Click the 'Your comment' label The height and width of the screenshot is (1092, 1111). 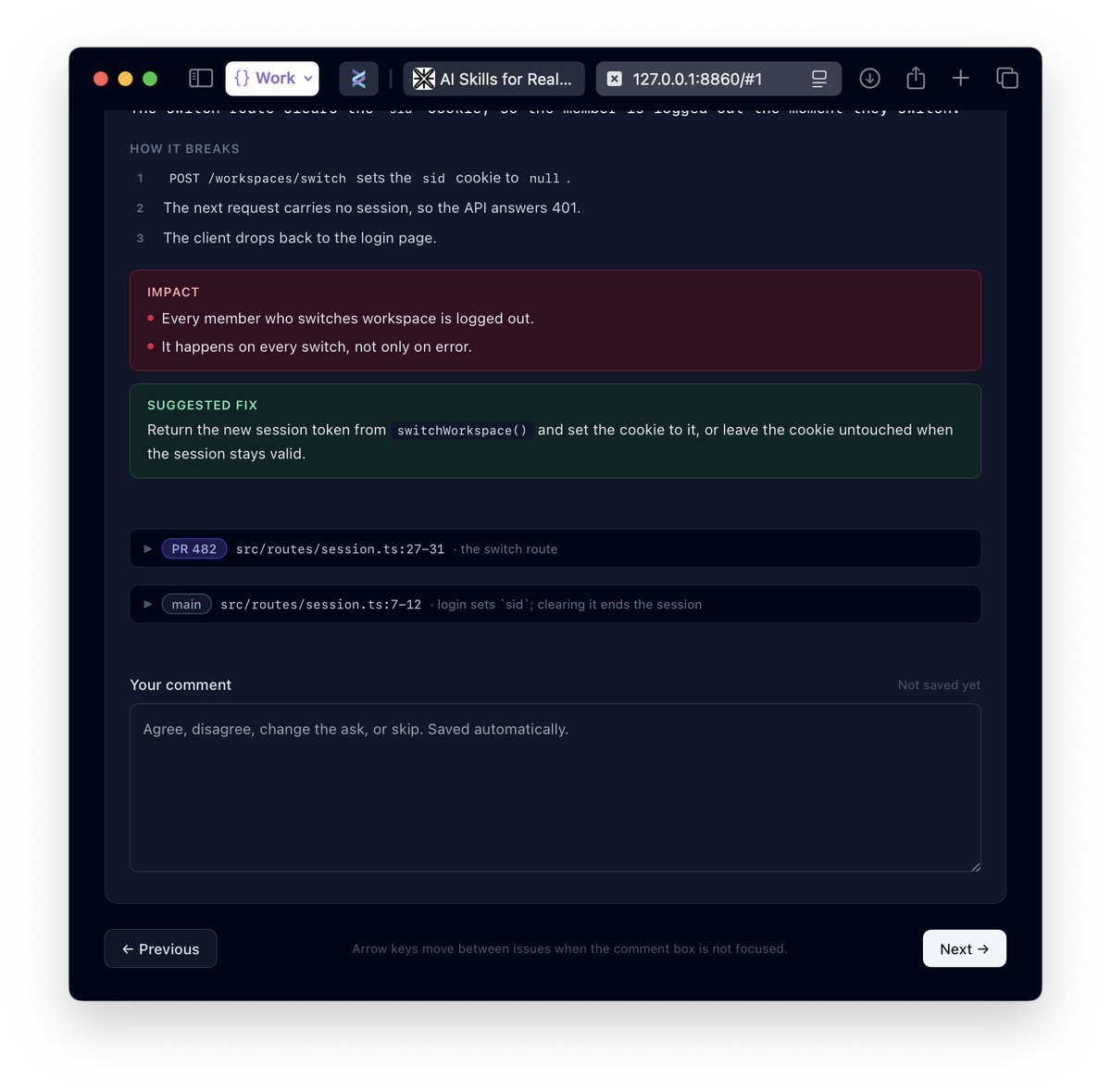click(181, 685)
